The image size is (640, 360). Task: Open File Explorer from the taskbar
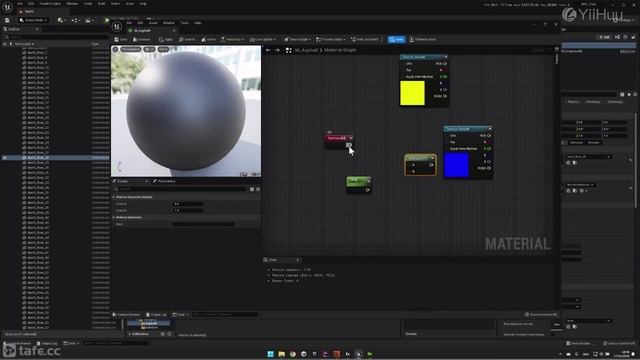(282, 354)
